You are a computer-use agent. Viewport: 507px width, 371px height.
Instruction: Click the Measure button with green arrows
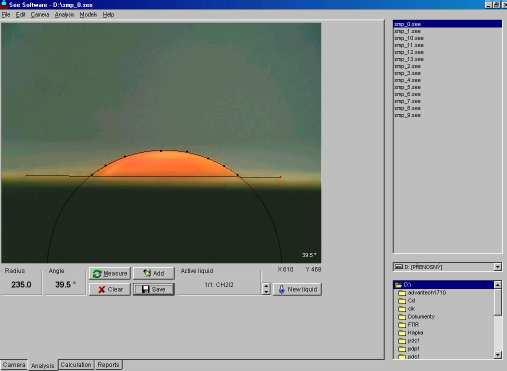click(x=110, y=274)
